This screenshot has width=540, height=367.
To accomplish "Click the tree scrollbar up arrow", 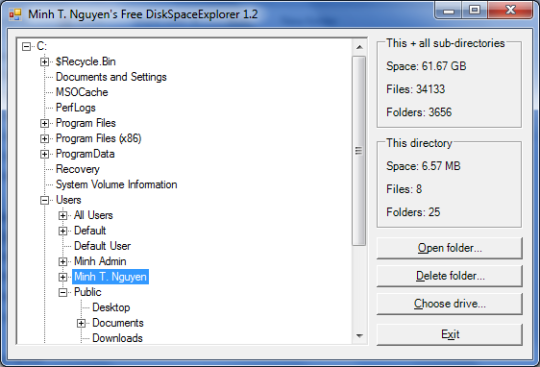I will click(x=359, y=47).
